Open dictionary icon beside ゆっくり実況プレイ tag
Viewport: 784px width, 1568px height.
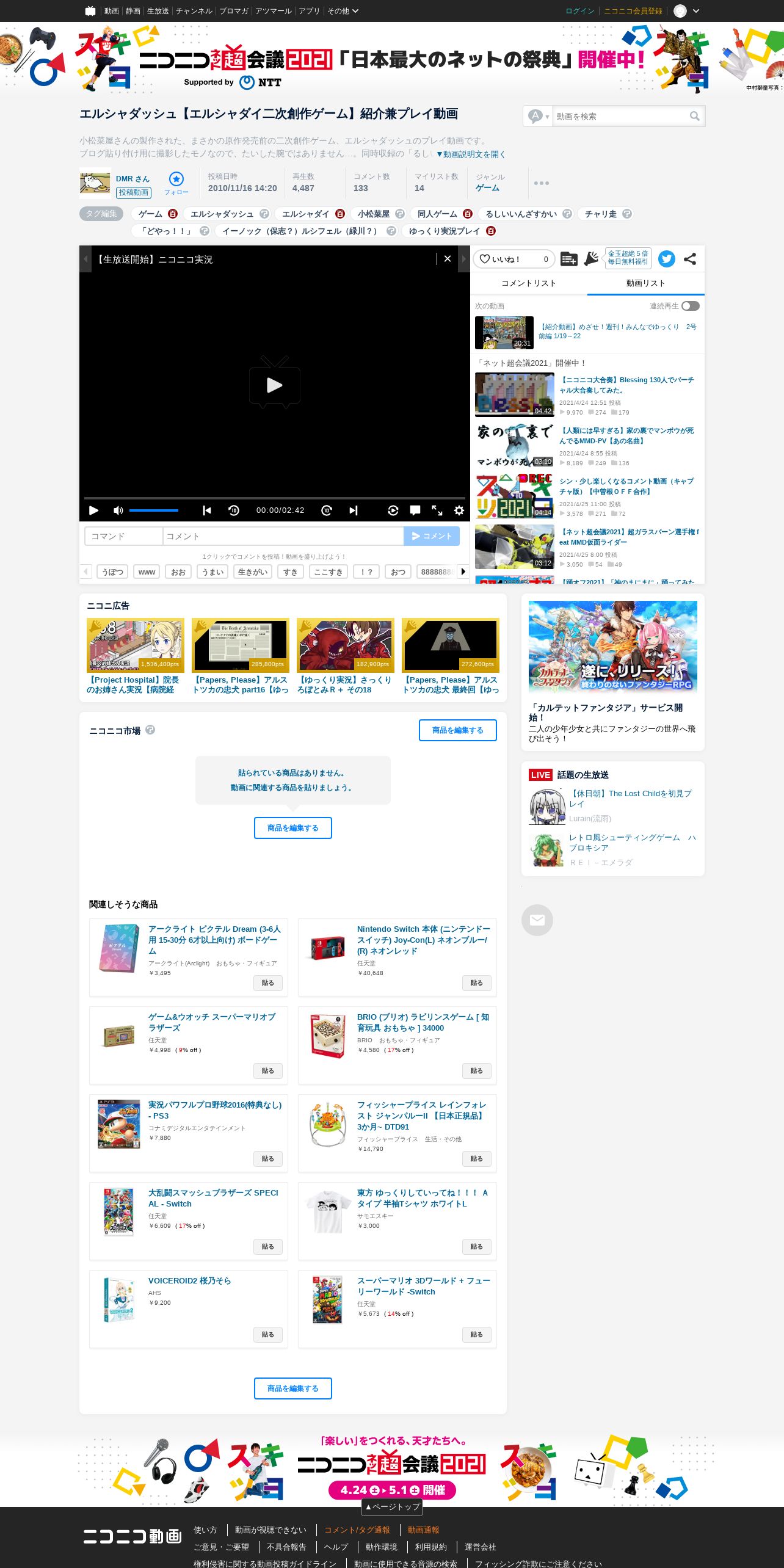[491, 231]
